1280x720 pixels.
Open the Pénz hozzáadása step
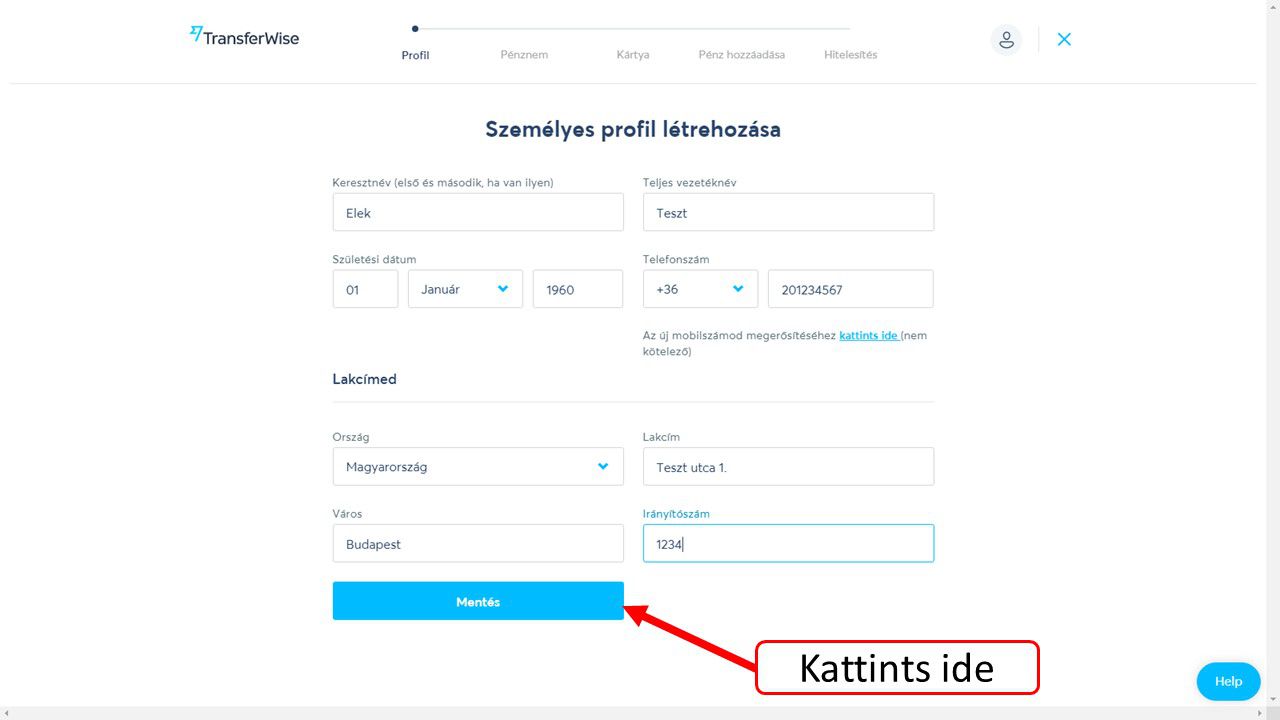pos(742,55)
